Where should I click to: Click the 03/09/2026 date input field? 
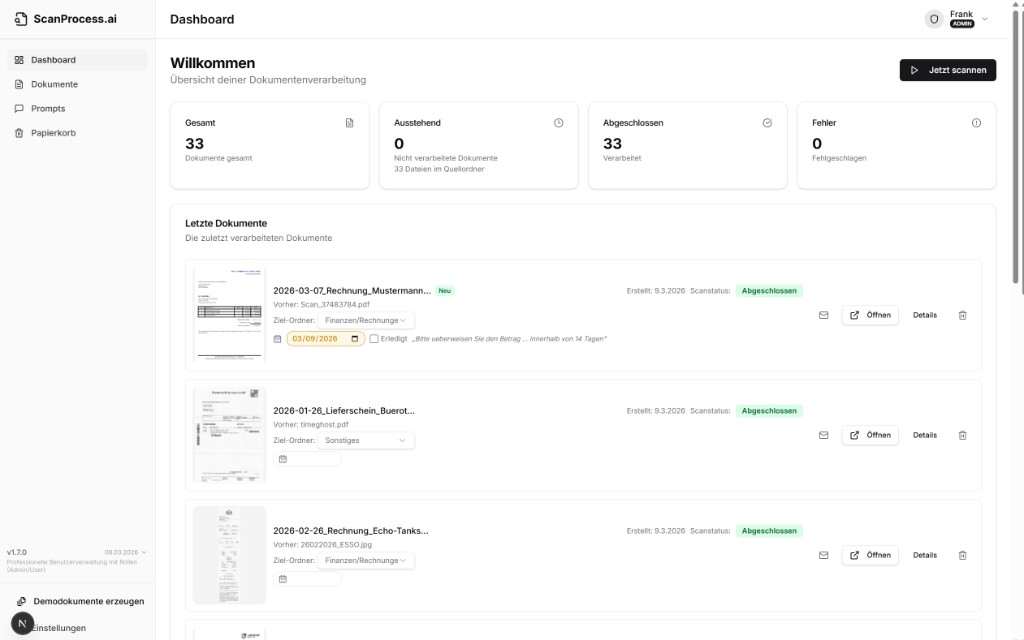[x=326, y=339]
